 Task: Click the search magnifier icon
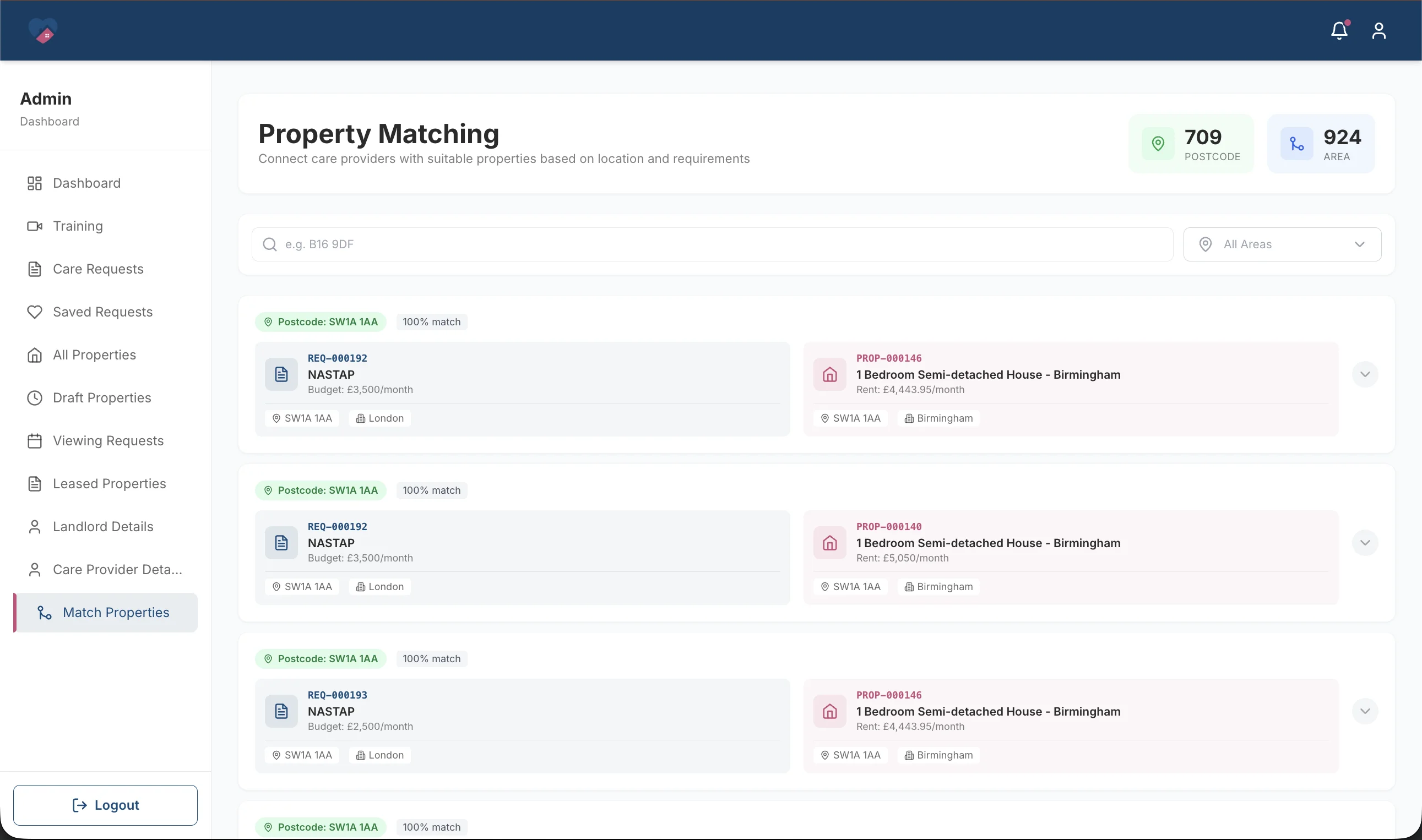pos(269,244)
